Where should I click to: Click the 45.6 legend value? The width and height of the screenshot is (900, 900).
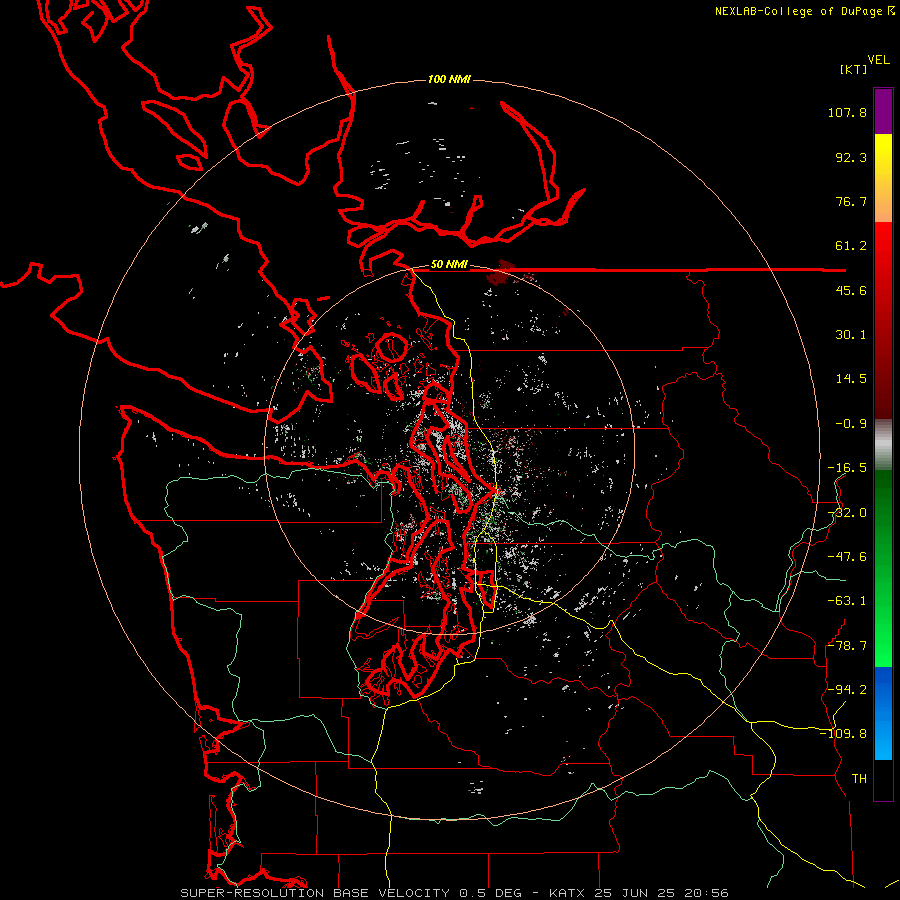coord(851,290)
